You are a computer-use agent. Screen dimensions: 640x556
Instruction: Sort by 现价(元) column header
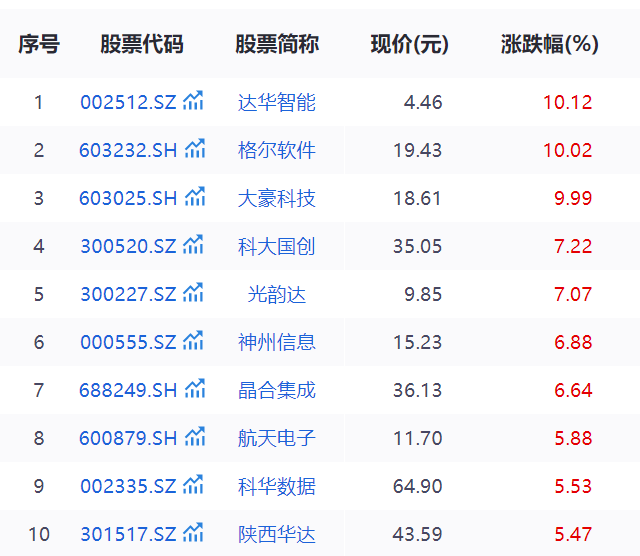click(x=409, y=45)
